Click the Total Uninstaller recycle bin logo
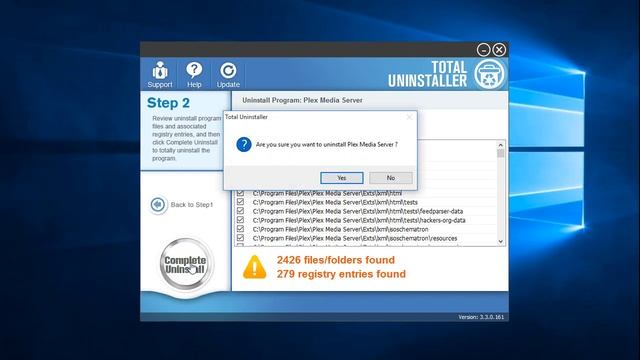This screenshot has width=640, height=360. click(489, 74)
